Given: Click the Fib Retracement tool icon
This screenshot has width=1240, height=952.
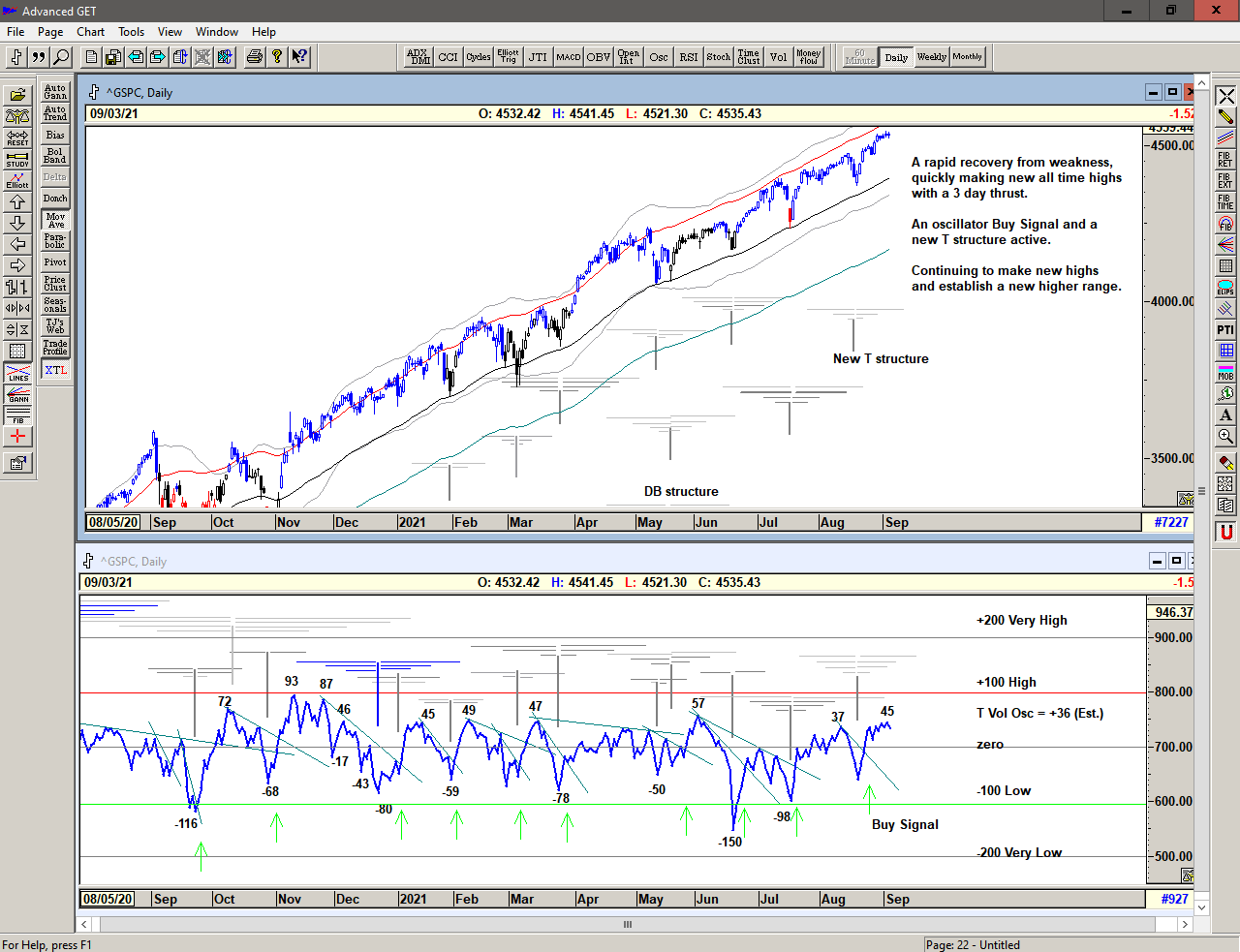Looking at the screenshot, I should click(1225, 159).
